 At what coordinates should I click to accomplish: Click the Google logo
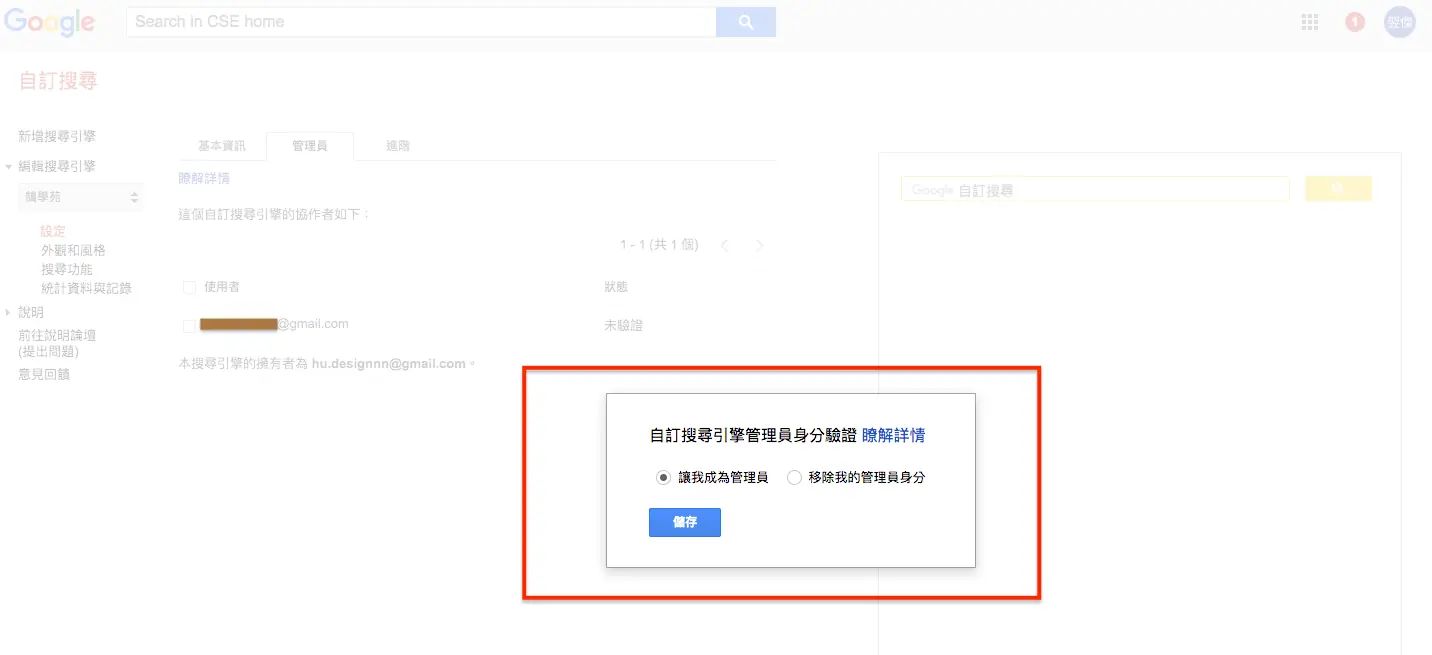tap(49, 22)
